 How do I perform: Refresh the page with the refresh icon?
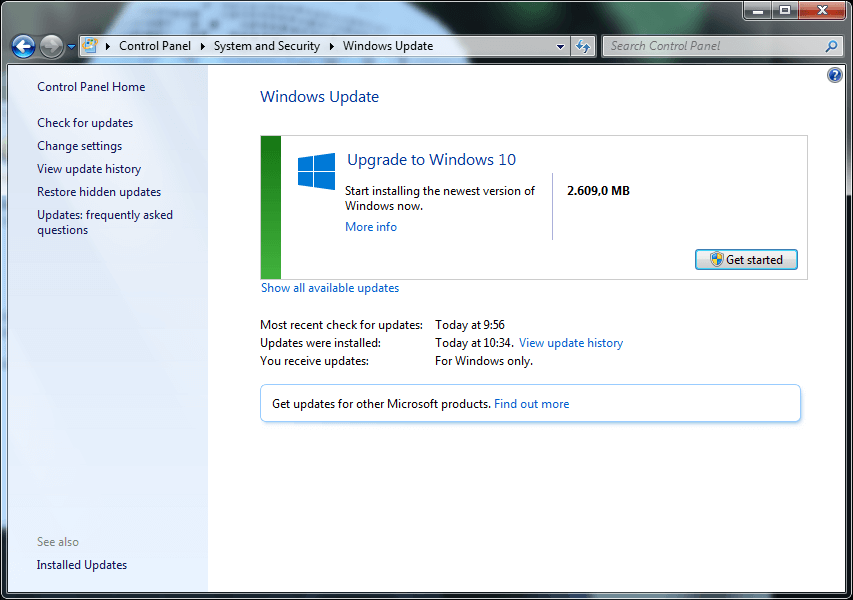583,47
